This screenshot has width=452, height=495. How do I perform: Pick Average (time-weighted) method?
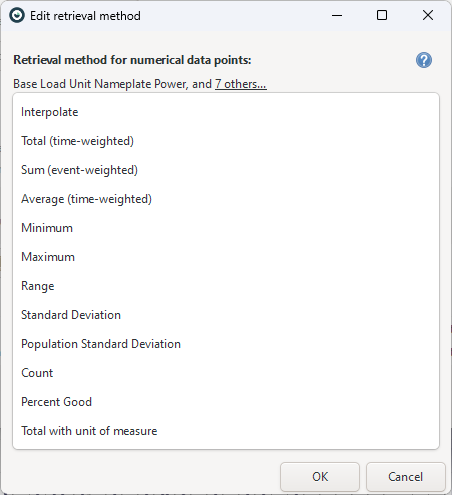click(226, 199)
